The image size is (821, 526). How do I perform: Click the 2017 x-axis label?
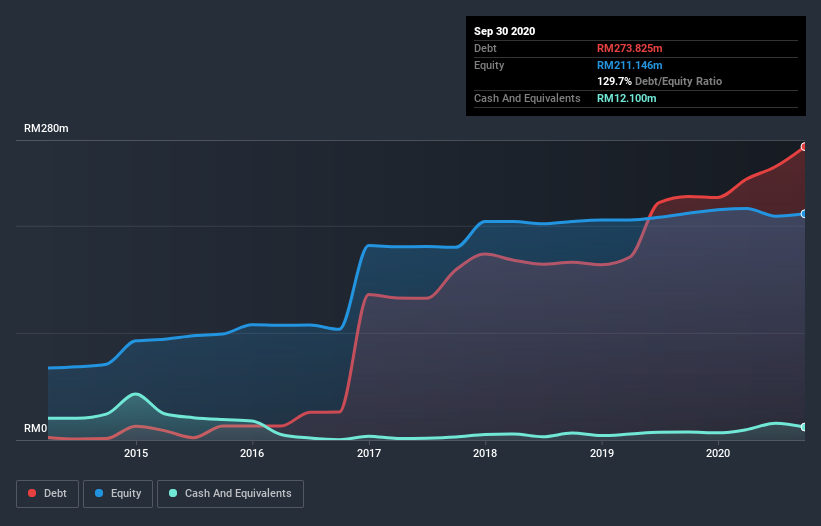coord(369,453)
